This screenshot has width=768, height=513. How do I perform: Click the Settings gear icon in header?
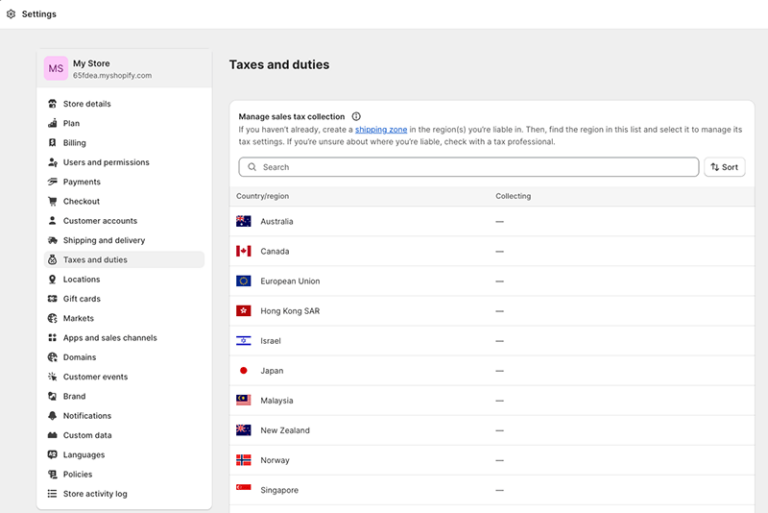click(11, 14)
